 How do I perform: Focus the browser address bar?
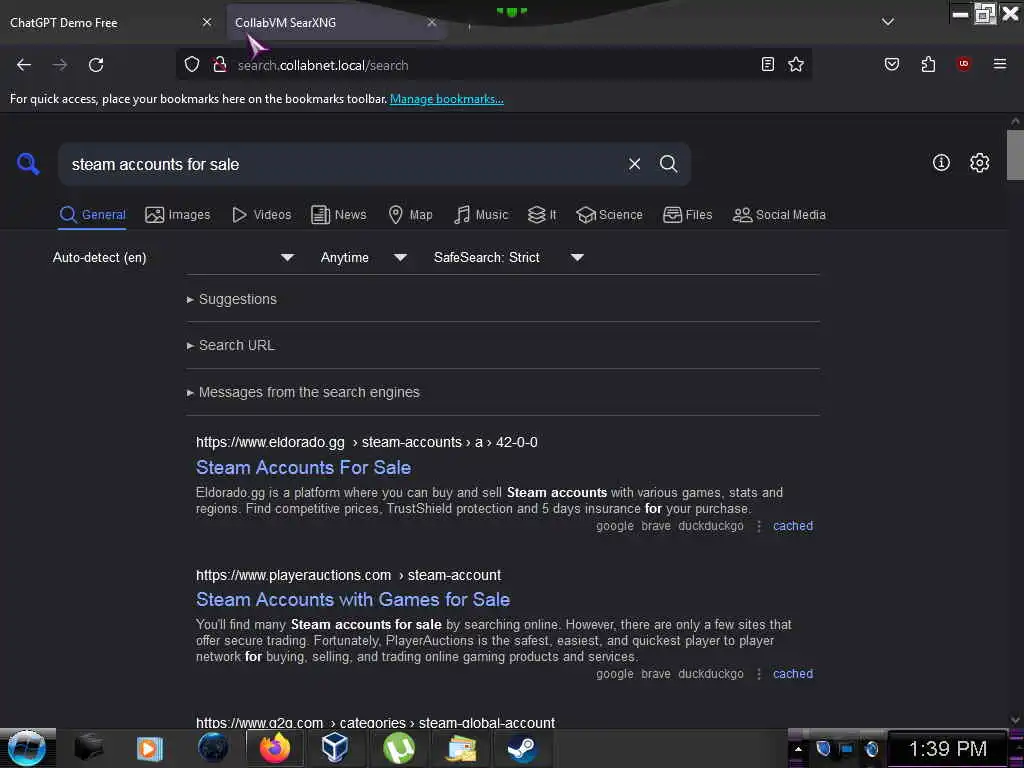tap(493, 65)
